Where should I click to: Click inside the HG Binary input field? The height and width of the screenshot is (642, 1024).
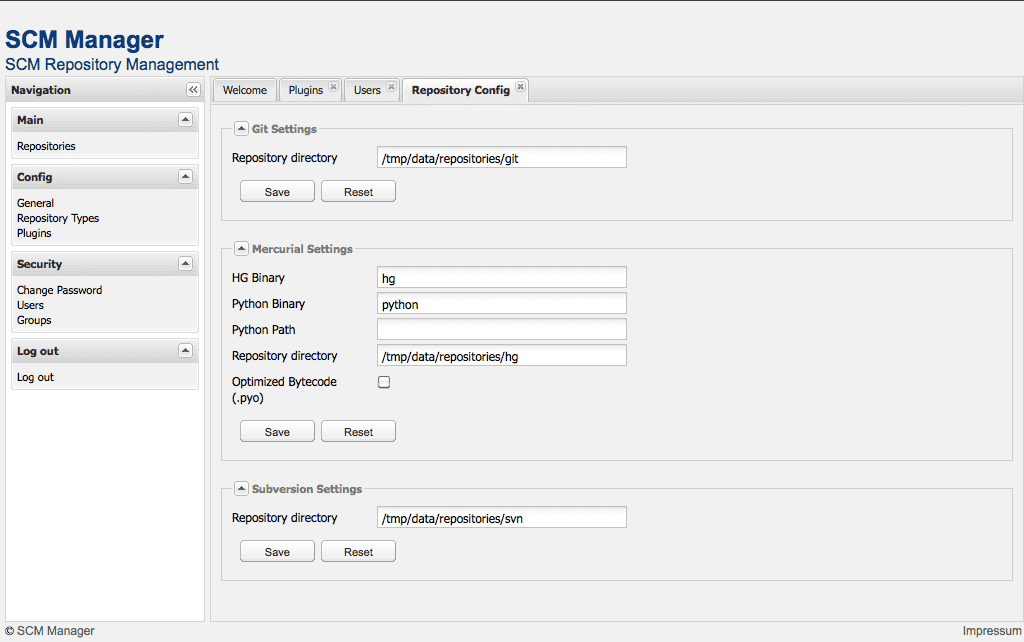500,277
